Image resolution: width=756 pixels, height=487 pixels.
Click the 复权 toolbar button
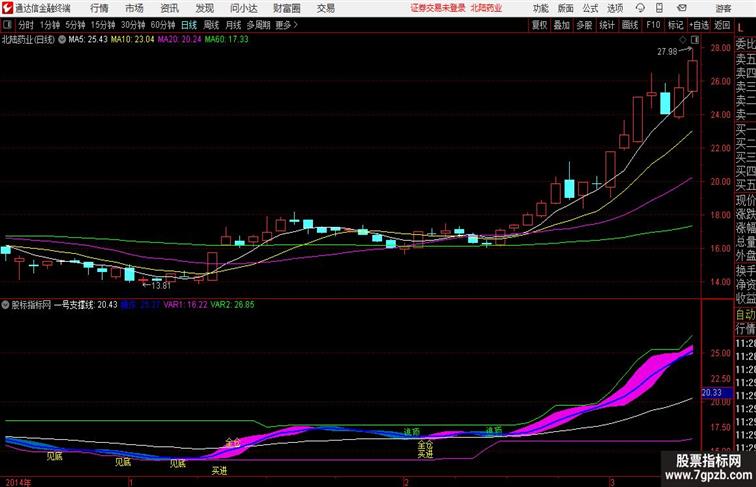tap(539, 25)
